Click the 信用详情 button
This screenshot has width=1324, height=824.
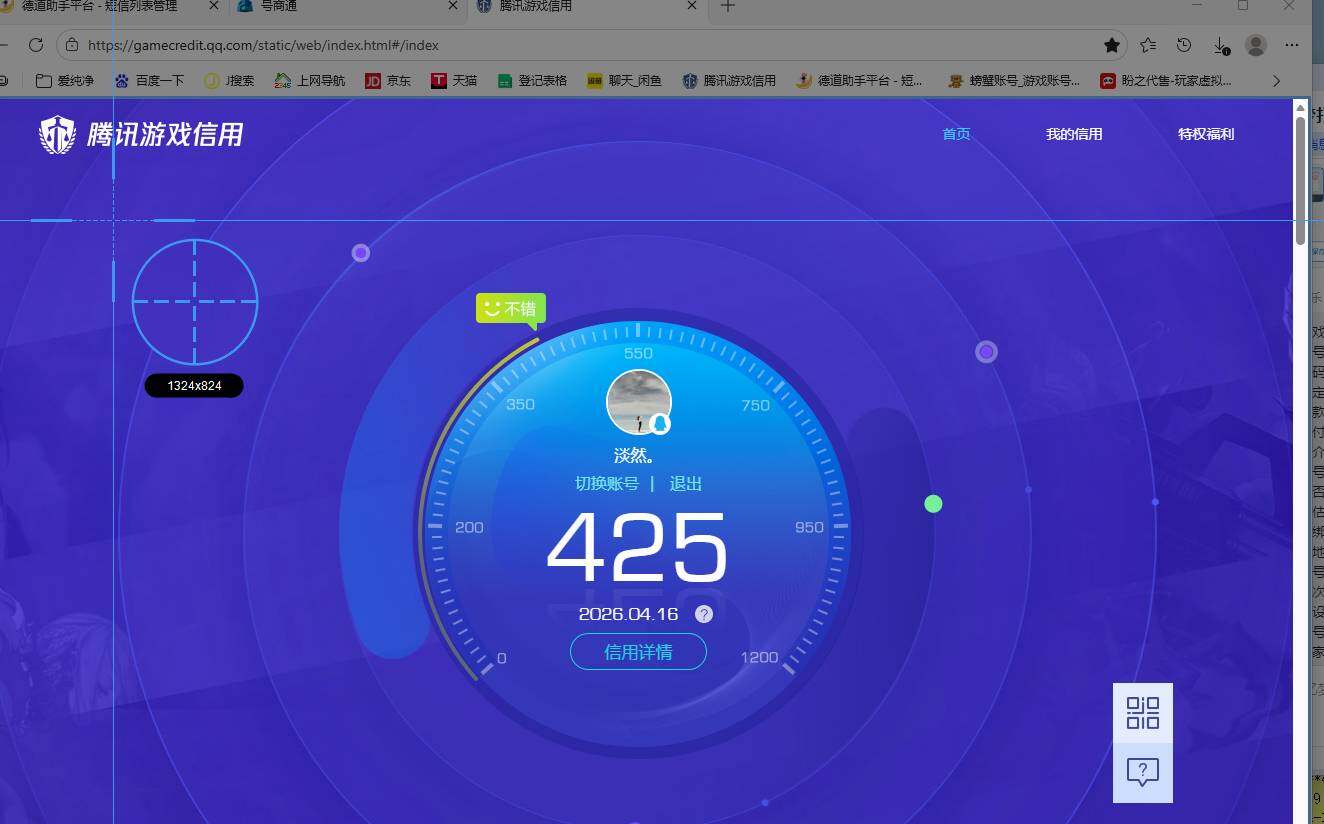click(638, 652)
